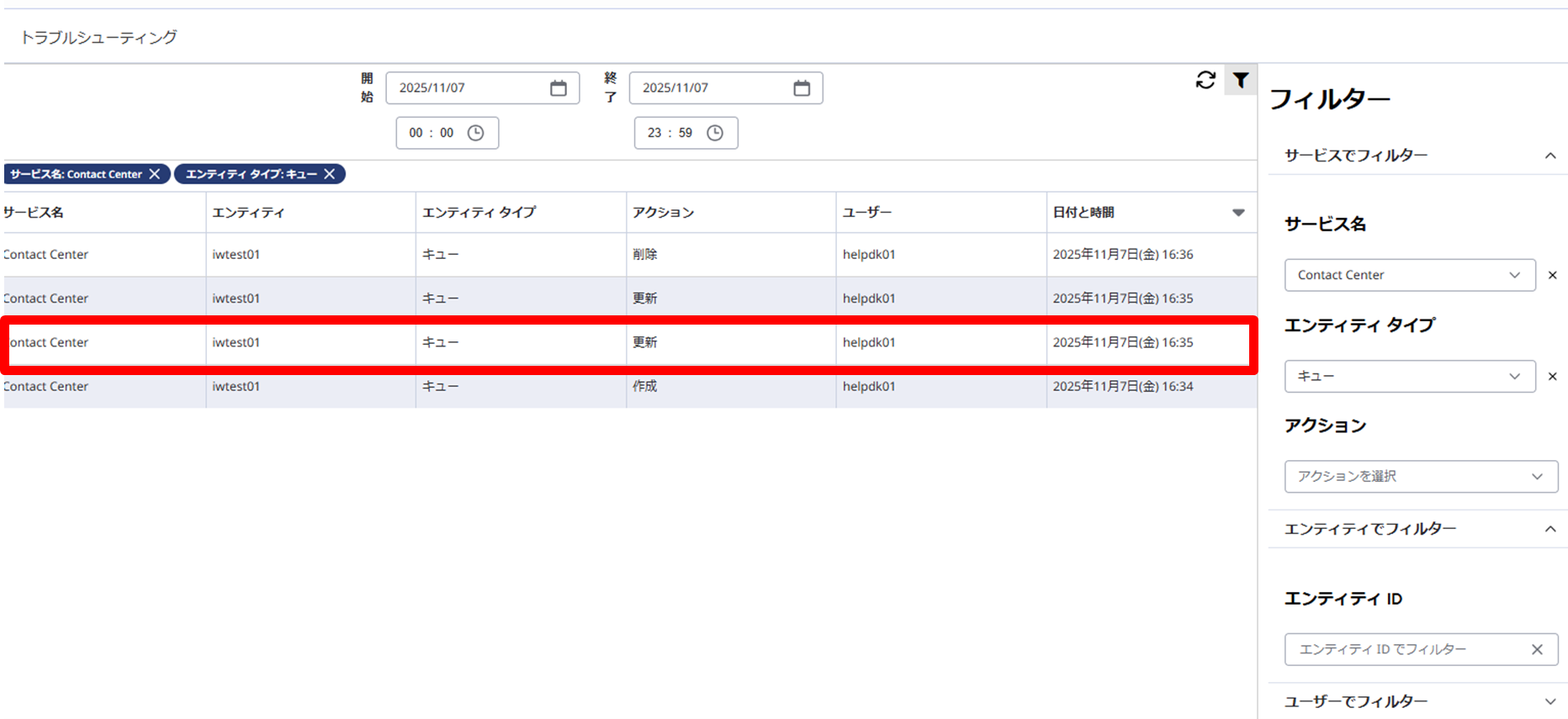Click the refresh icon above the table
The image size is (1568, 719).
point(1205,80)
